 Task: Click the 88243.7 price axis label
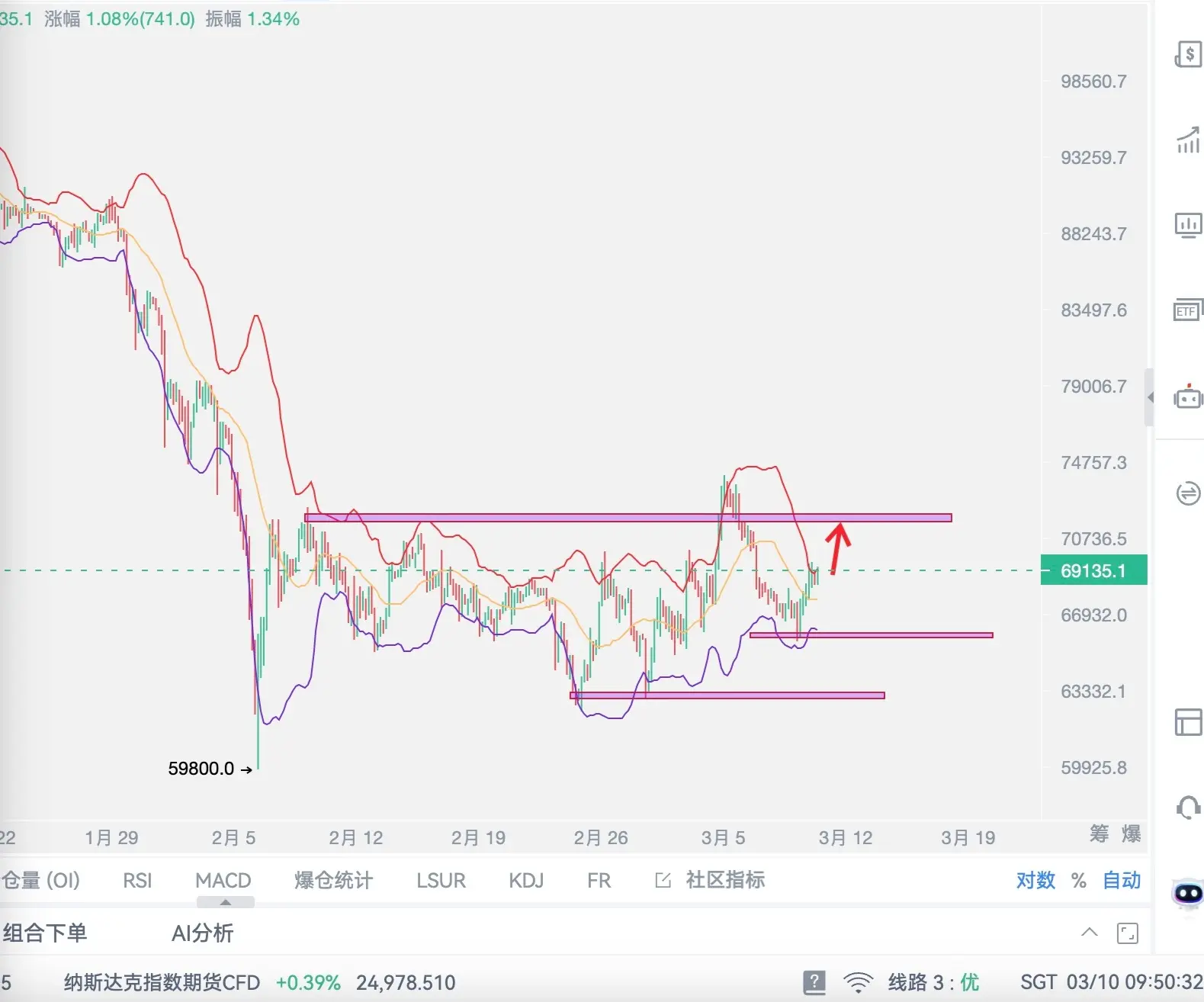(1093, 234)
